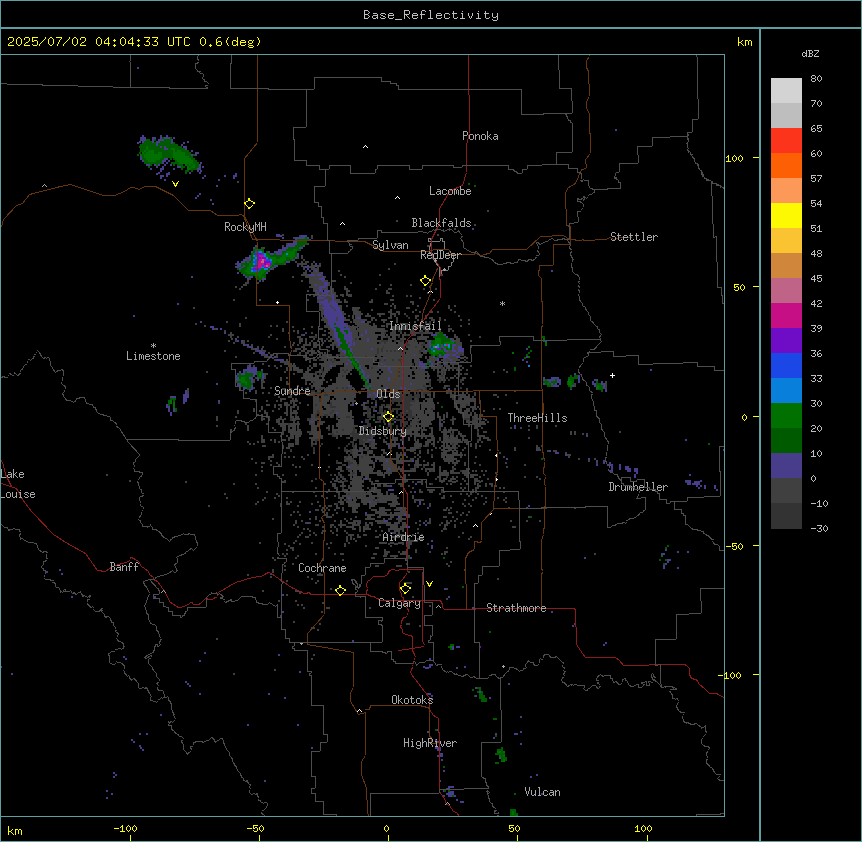Click the RedDeer label
This screenshot has width=862, height=842.
(x=440, y=255)
